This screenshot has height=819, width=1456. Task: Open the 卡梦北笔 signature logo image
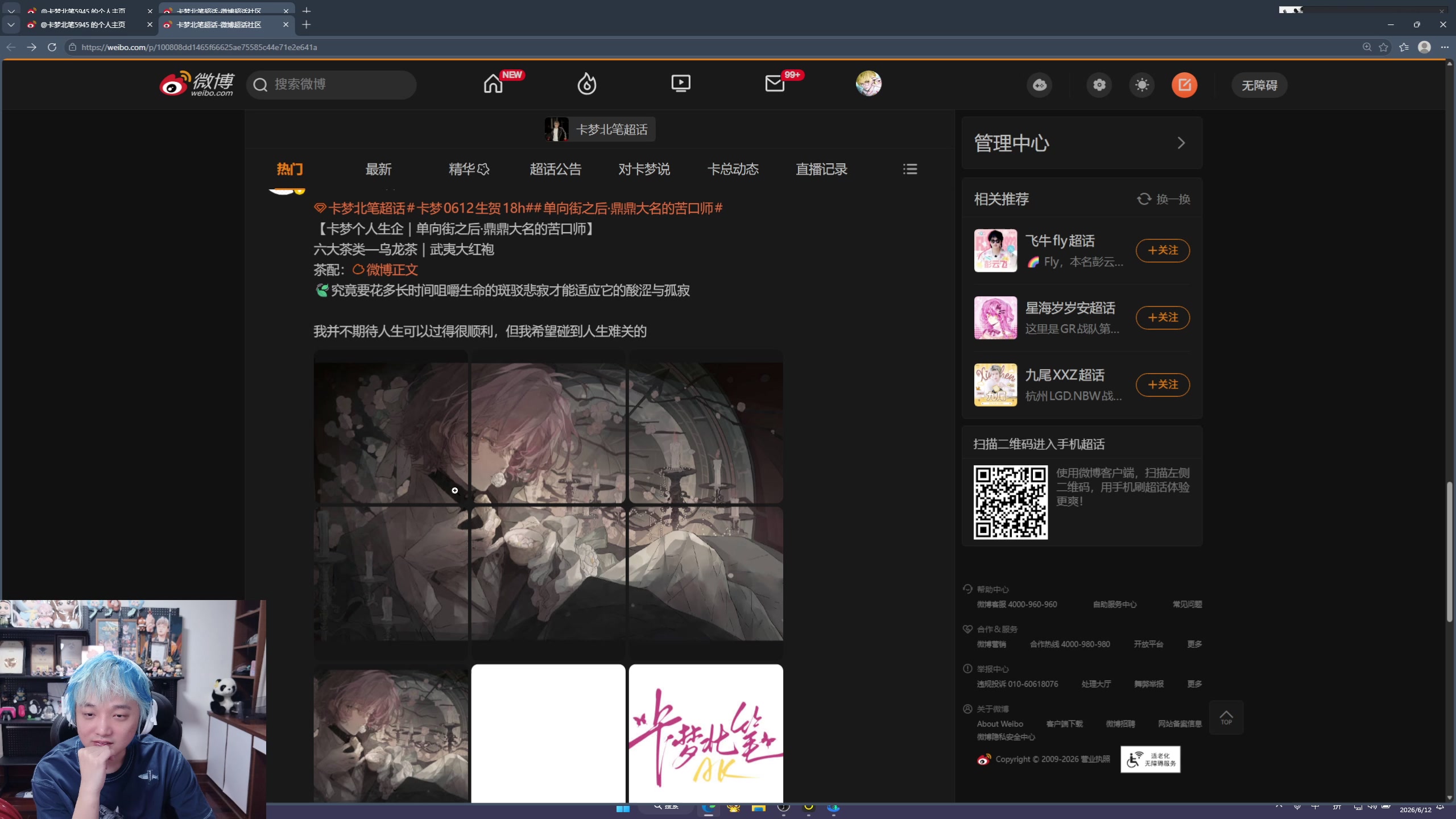click(706, 734)
